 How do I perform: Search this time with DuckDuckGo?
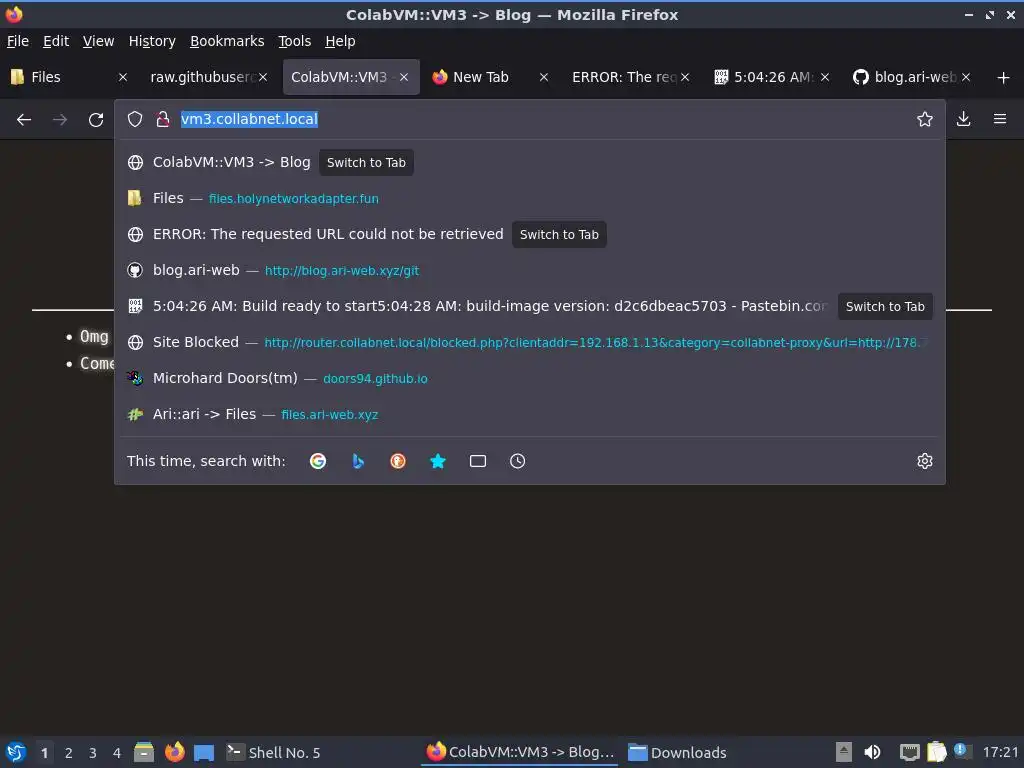tap(398, 461)
